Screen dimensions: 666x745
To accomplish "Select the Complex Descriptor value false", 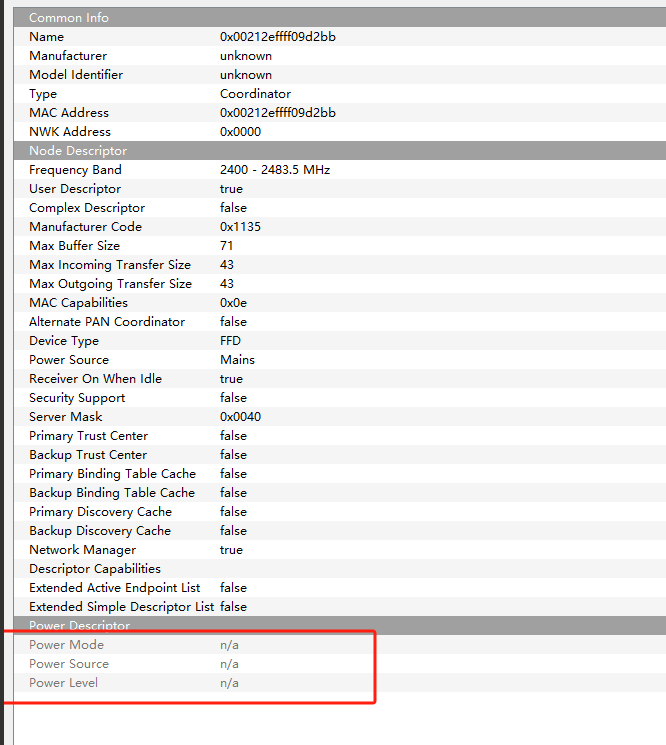I will pos(233,208).
